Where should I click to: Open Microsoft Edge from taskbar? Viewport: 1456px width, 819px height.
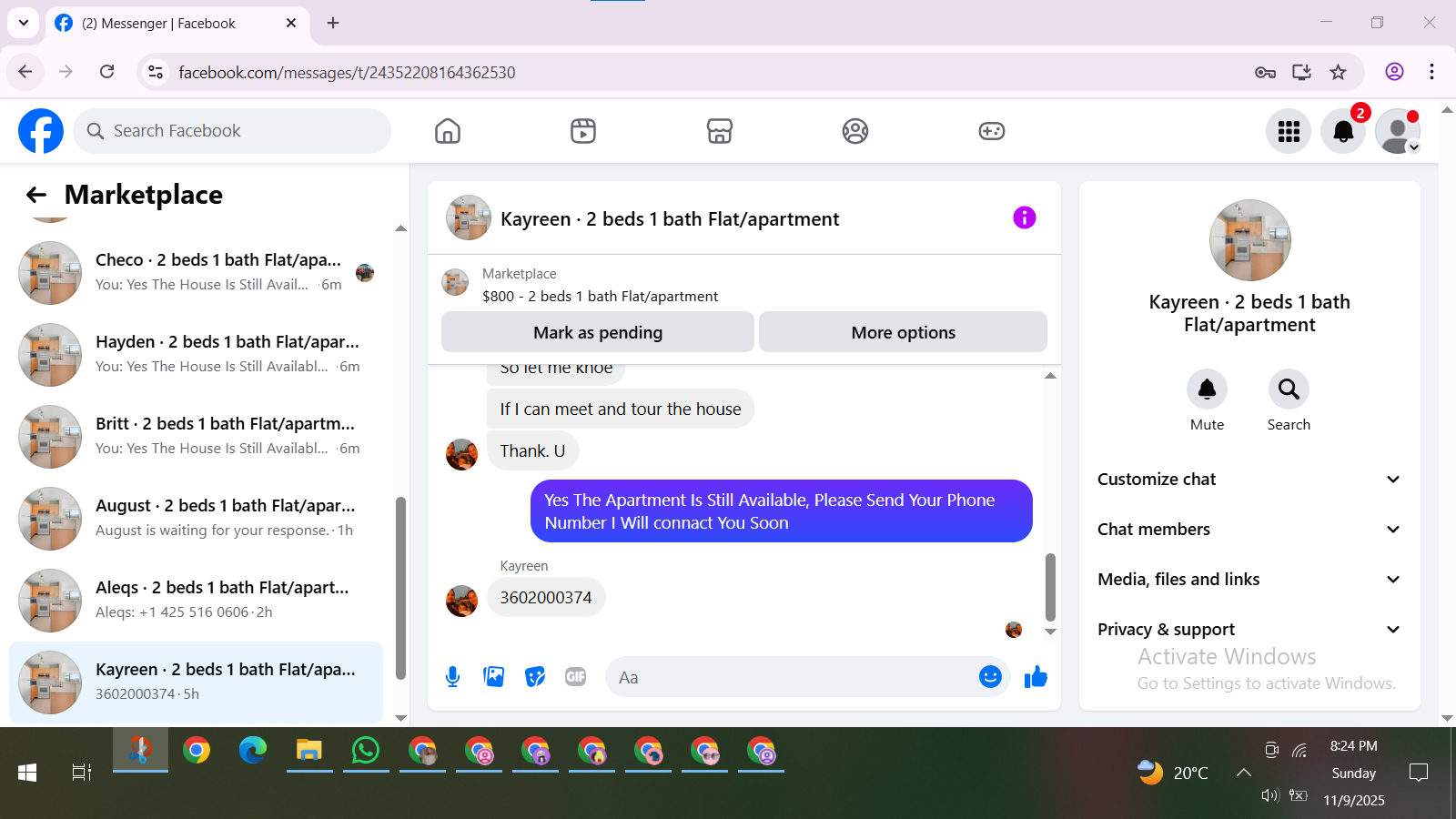[253, 751]
